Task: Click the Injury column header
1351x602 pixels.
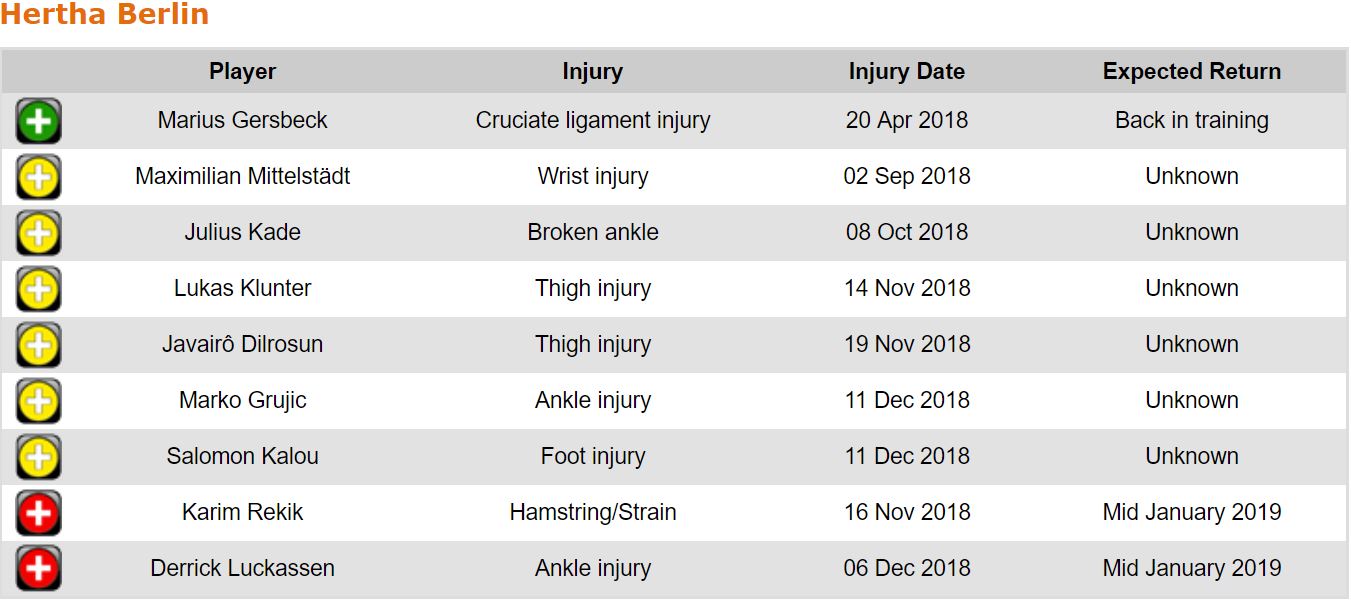Action: point(592,72)
